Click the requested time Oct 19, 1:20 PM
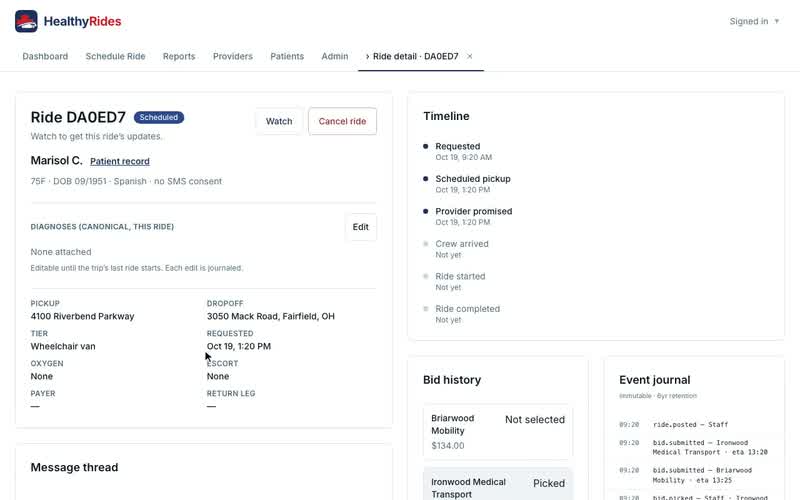The image size is (800, 500). (x=239, y=346)
